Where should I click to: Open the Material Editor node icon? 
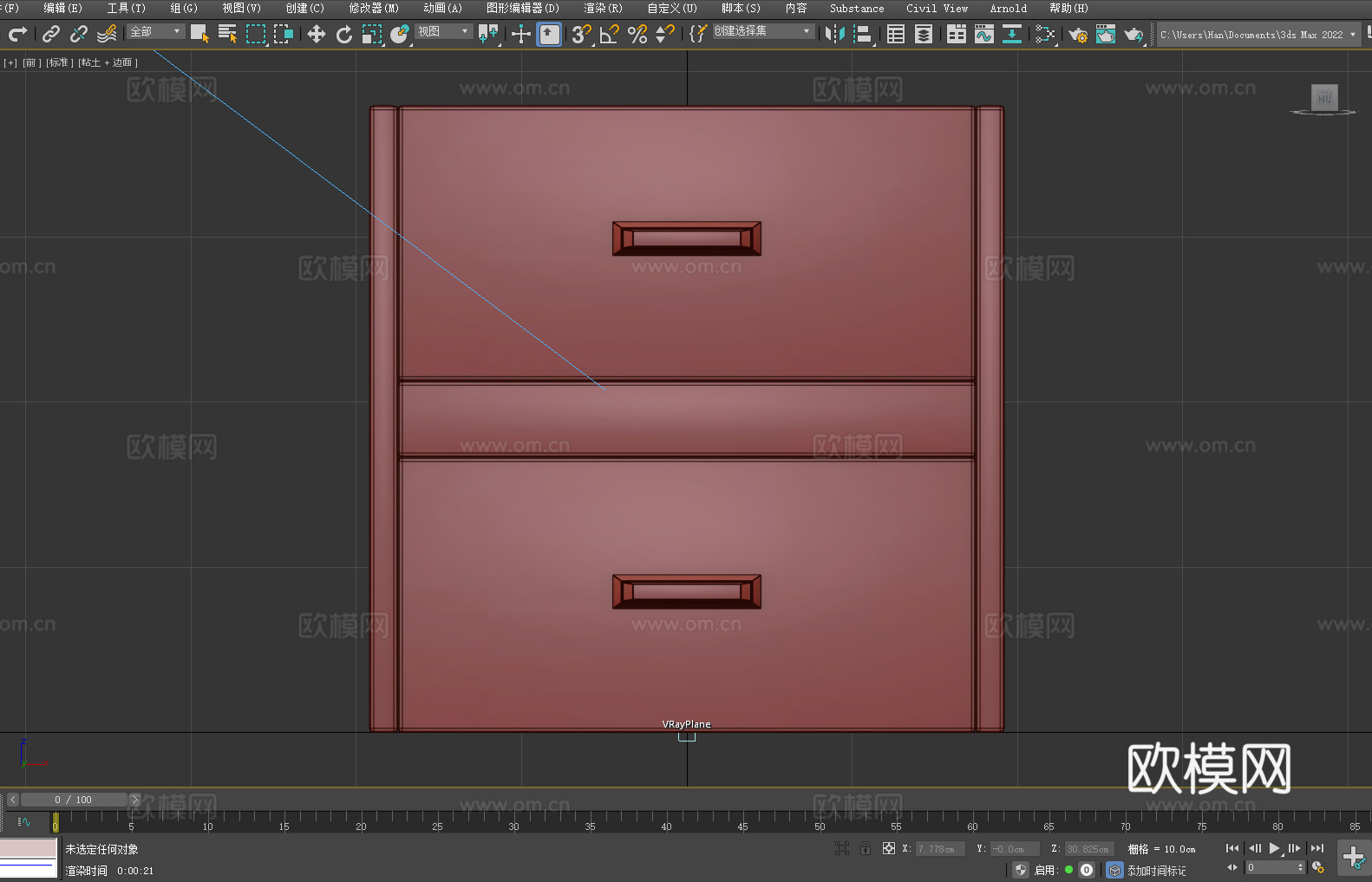1045,34
